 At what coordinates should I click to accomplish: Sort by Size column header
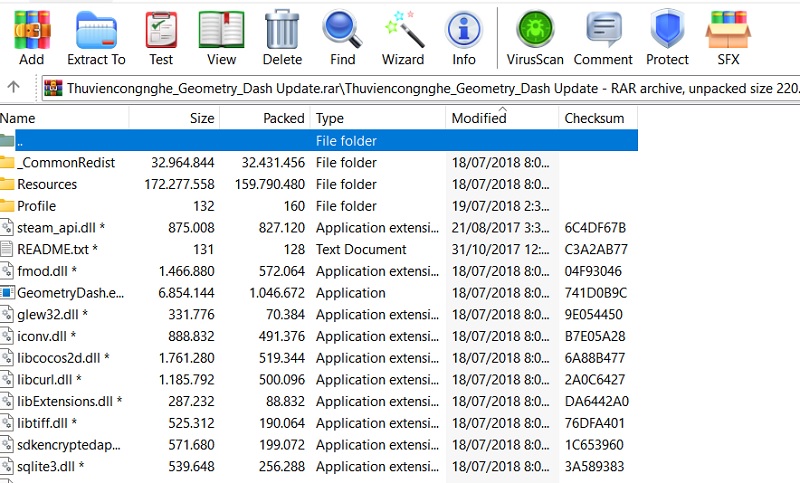pyautogui.click(x=174, y=118)
